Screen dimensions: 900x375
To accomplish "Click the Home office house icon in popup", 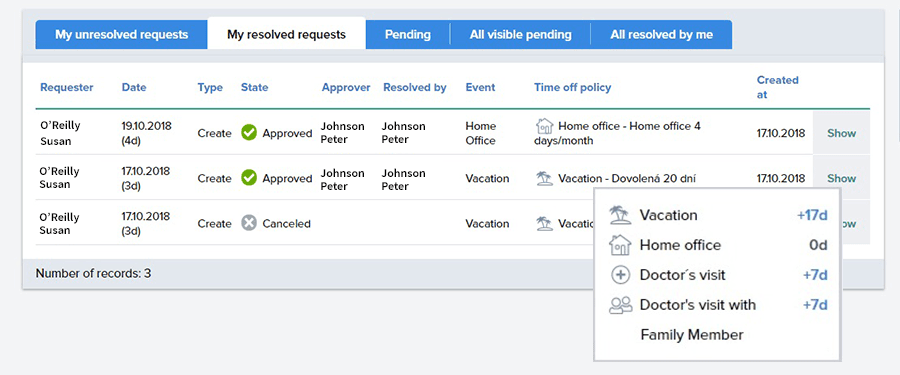I will click(620, 245).
